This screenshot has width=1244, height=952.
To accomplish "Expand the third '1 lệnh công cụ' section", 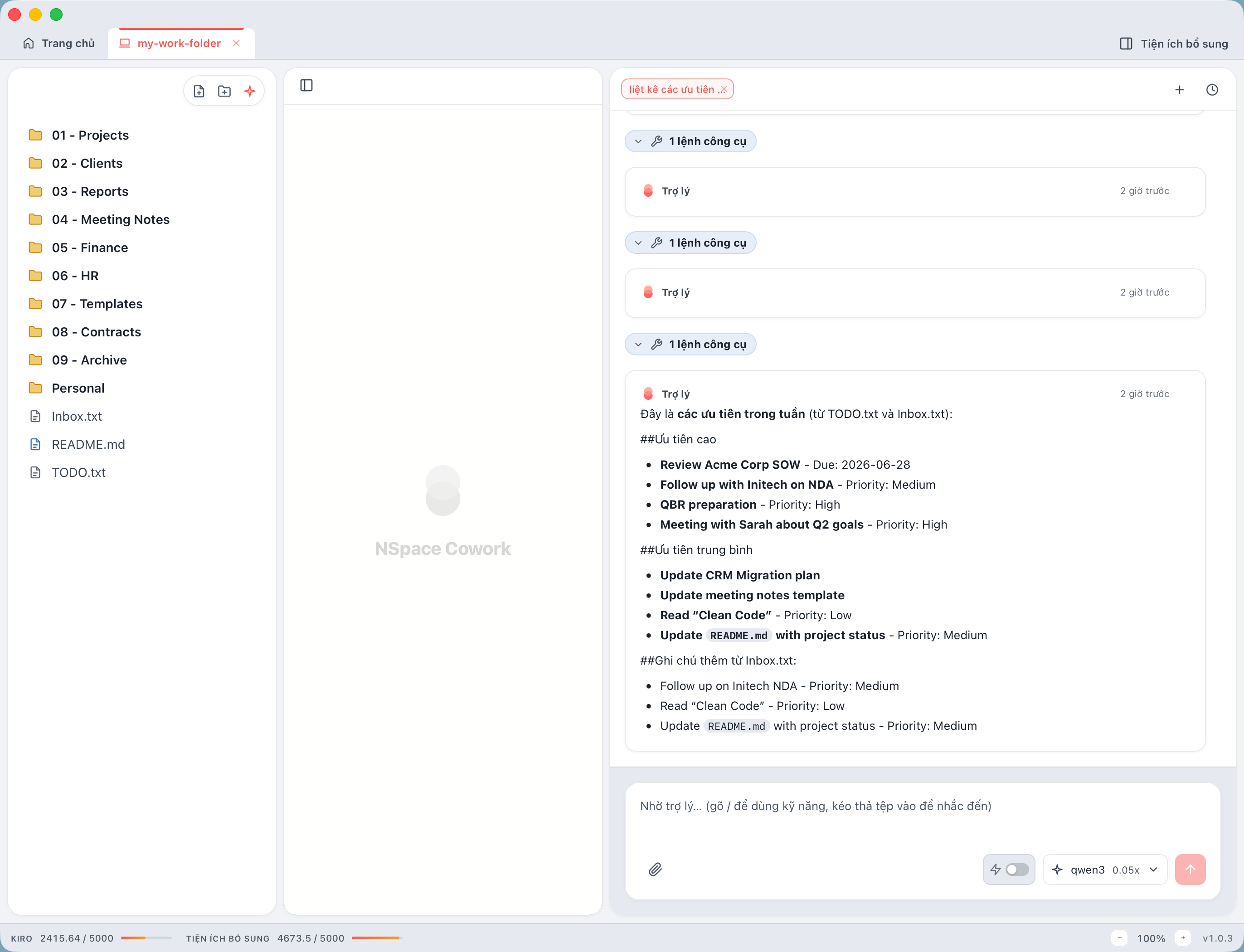I will pyautogui.click(x=690, y=344).
